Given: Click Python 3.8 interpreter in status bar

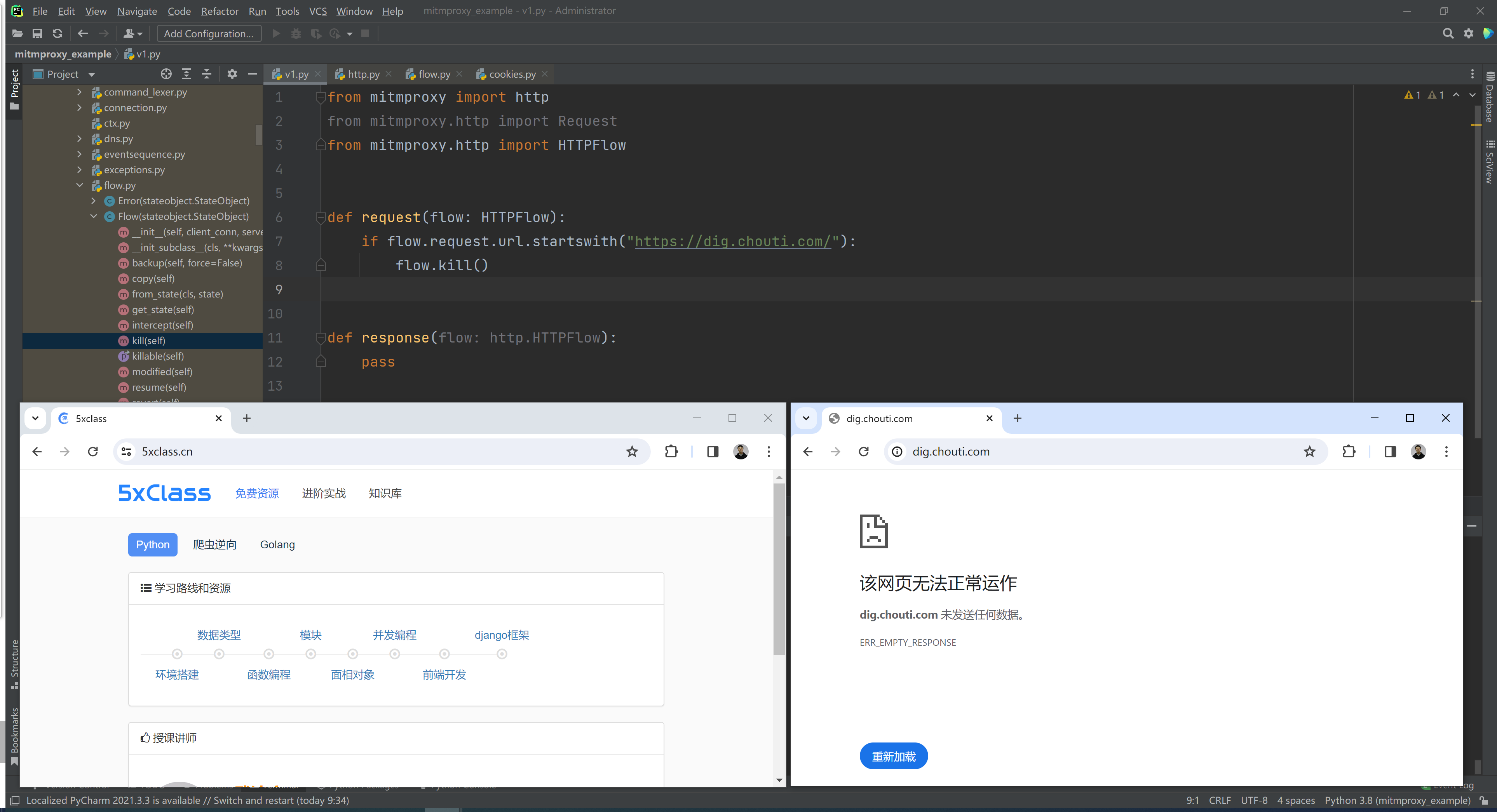Looking at the screenshot, I should click(x=1397, y=800).
